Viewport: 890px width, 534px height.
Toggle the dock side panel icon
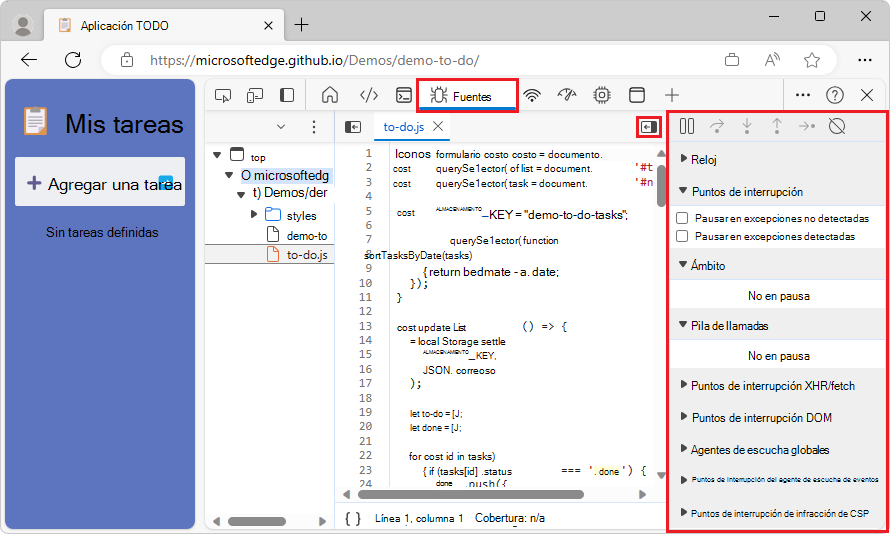[287, 95]
